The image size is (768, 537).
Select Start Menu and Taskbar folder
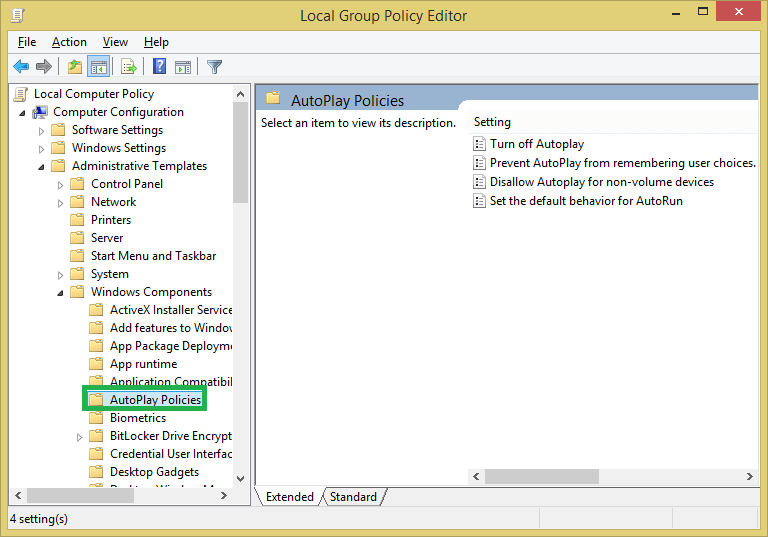point(153,256)
